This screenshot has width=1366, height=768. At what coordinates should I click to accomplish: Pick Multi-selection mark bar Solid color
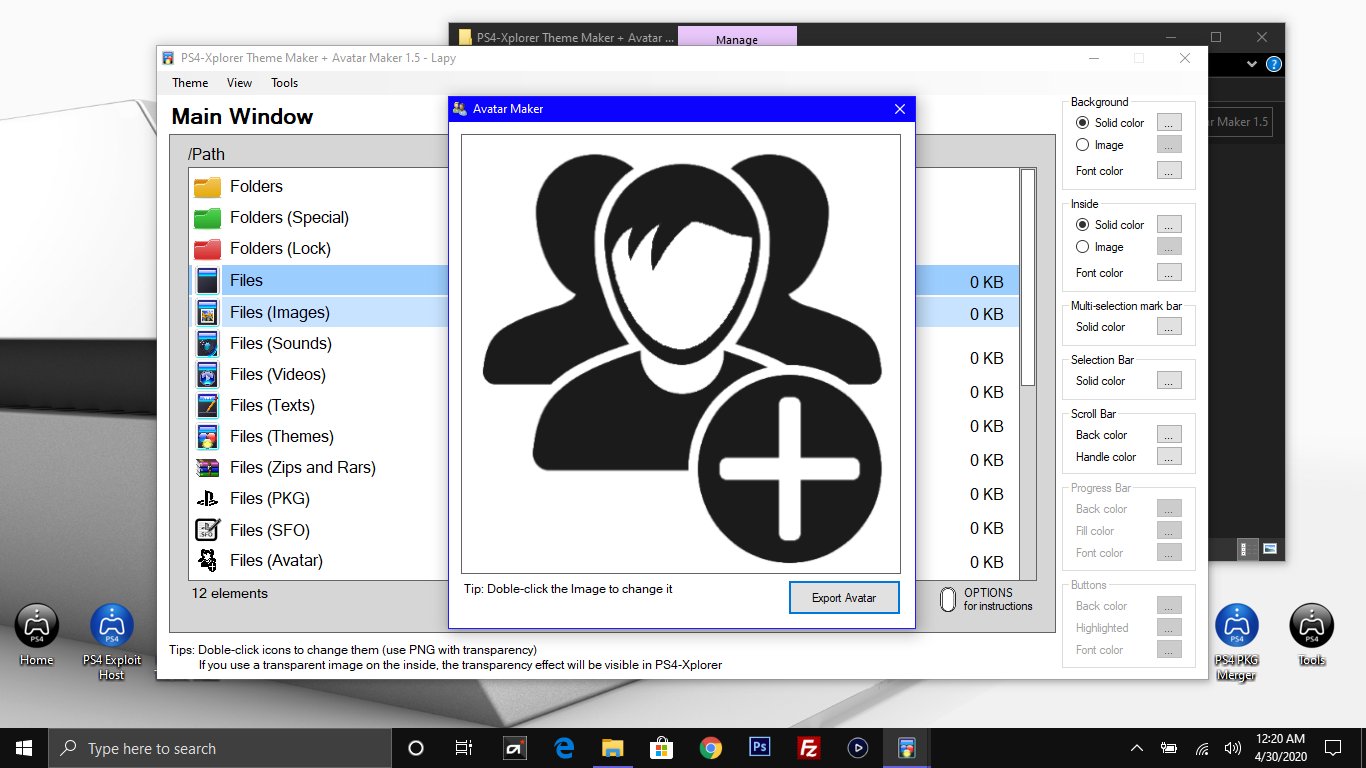tap(1169, 327)
